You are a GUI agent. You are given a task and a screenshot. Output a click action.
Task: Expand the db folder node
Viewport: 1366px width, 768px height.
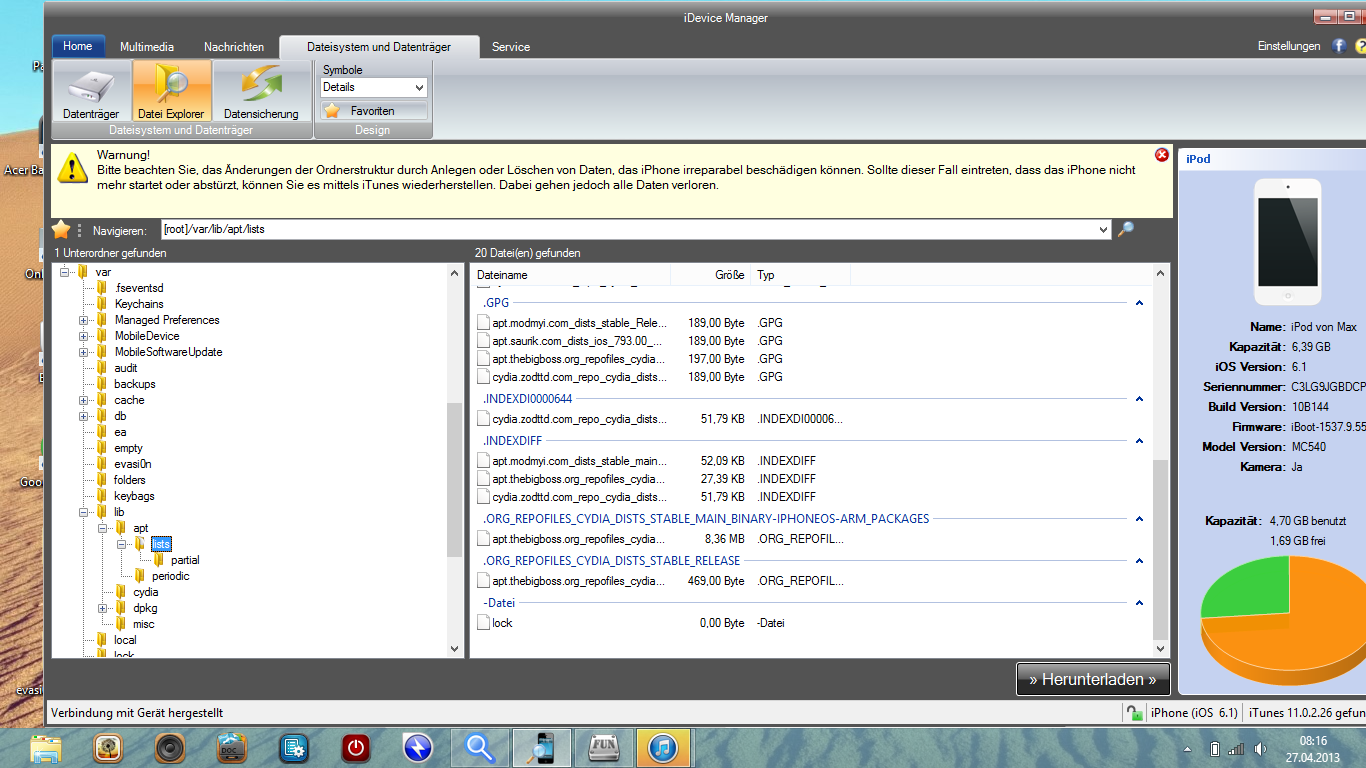tap(83, 416)
